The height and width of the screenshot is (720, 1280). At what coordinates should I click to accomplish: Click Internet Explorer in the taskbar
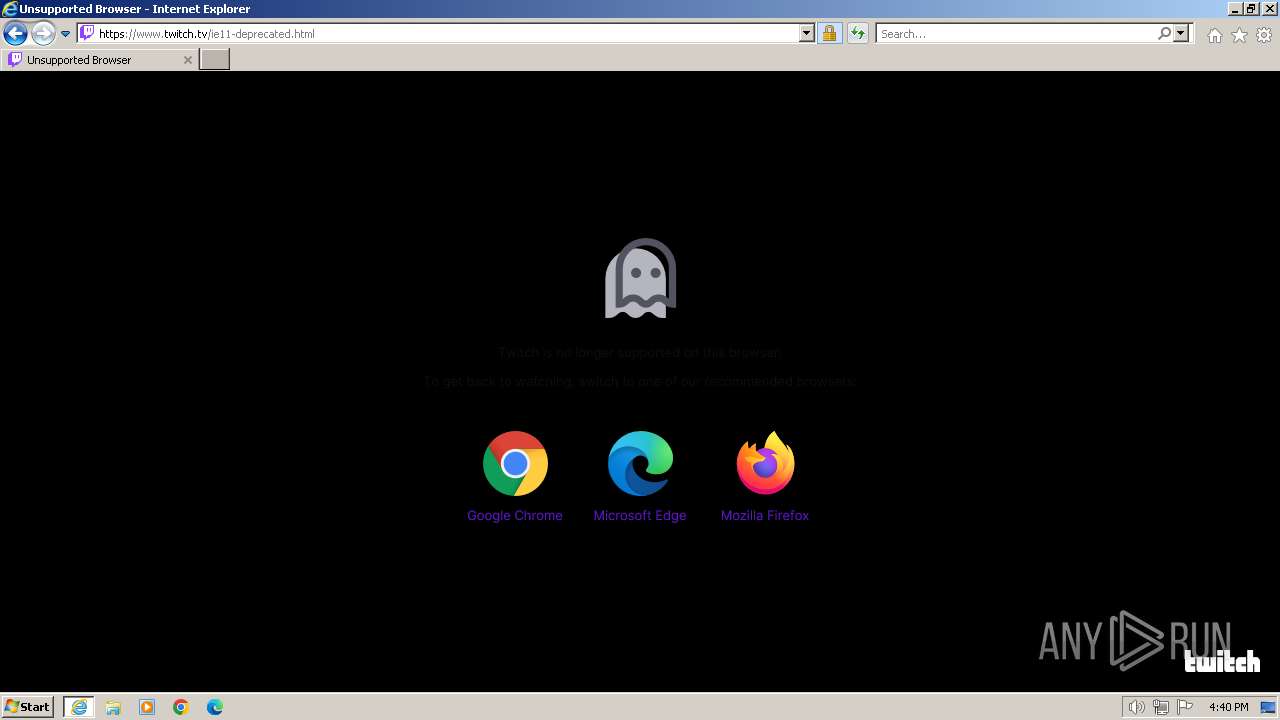(x=79, y=707)
